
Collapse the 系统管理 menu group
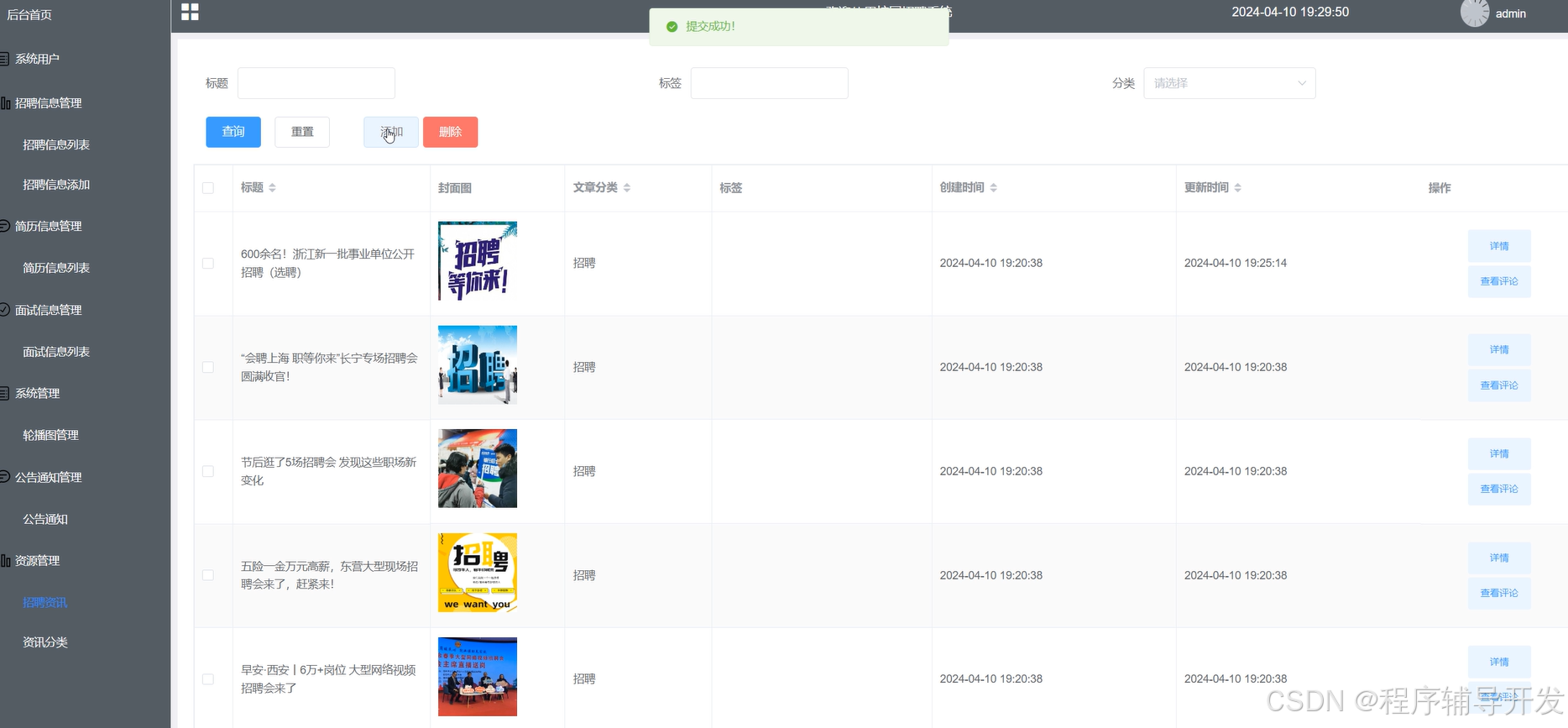[38, 393]
